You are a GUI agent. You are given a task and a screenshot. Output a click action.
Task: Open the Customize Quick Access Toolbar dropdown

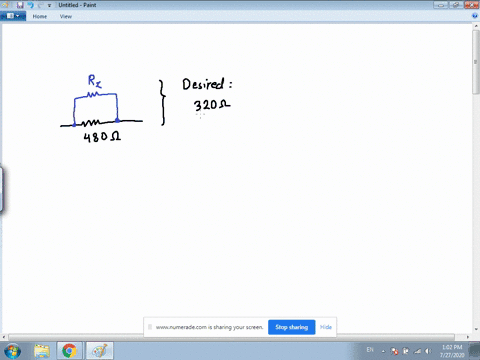click(49, 5)
